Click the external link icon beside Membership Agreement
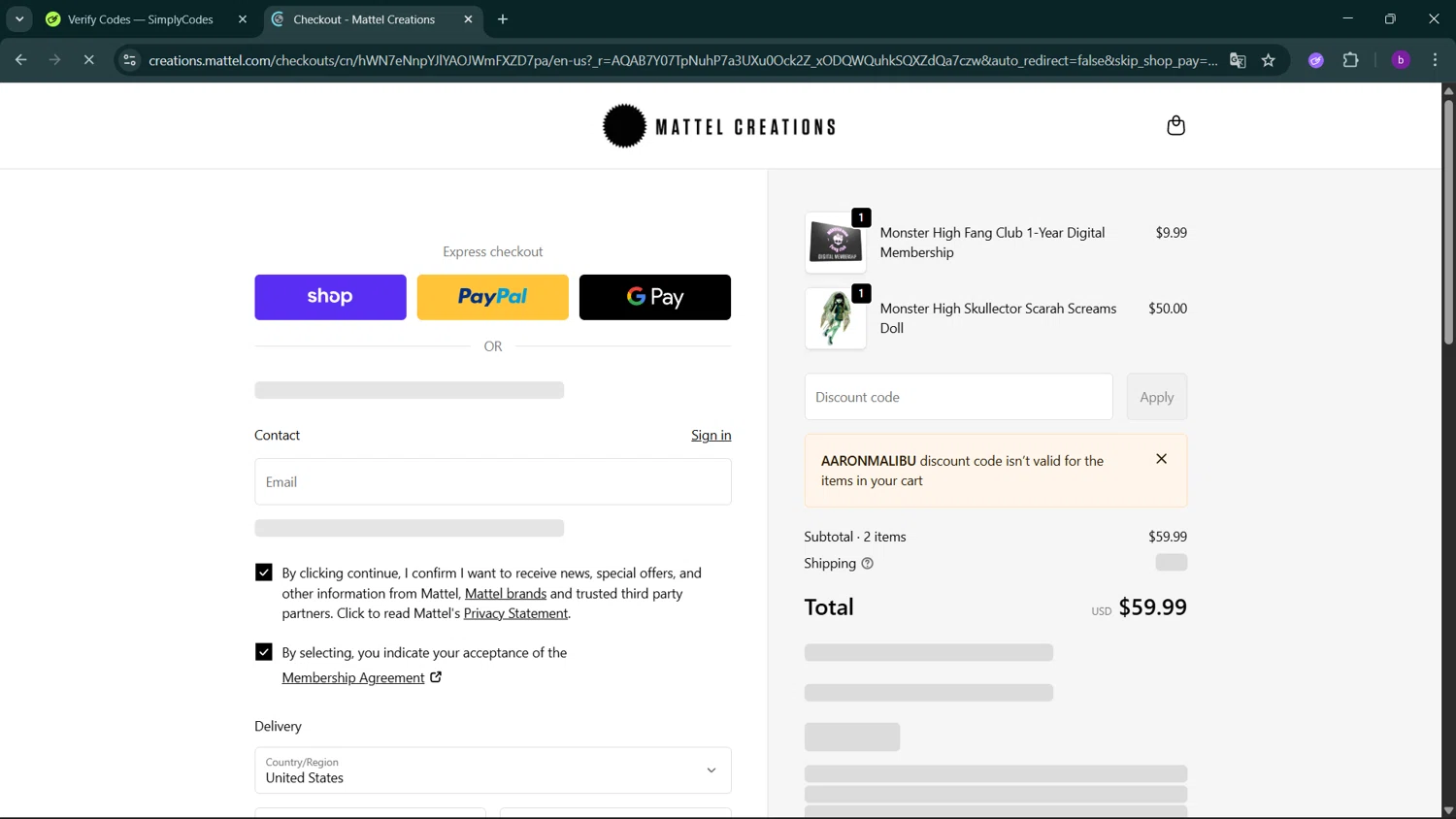Screen dimensions: 1456x819 pyautogui.click(x=436, y=677)
